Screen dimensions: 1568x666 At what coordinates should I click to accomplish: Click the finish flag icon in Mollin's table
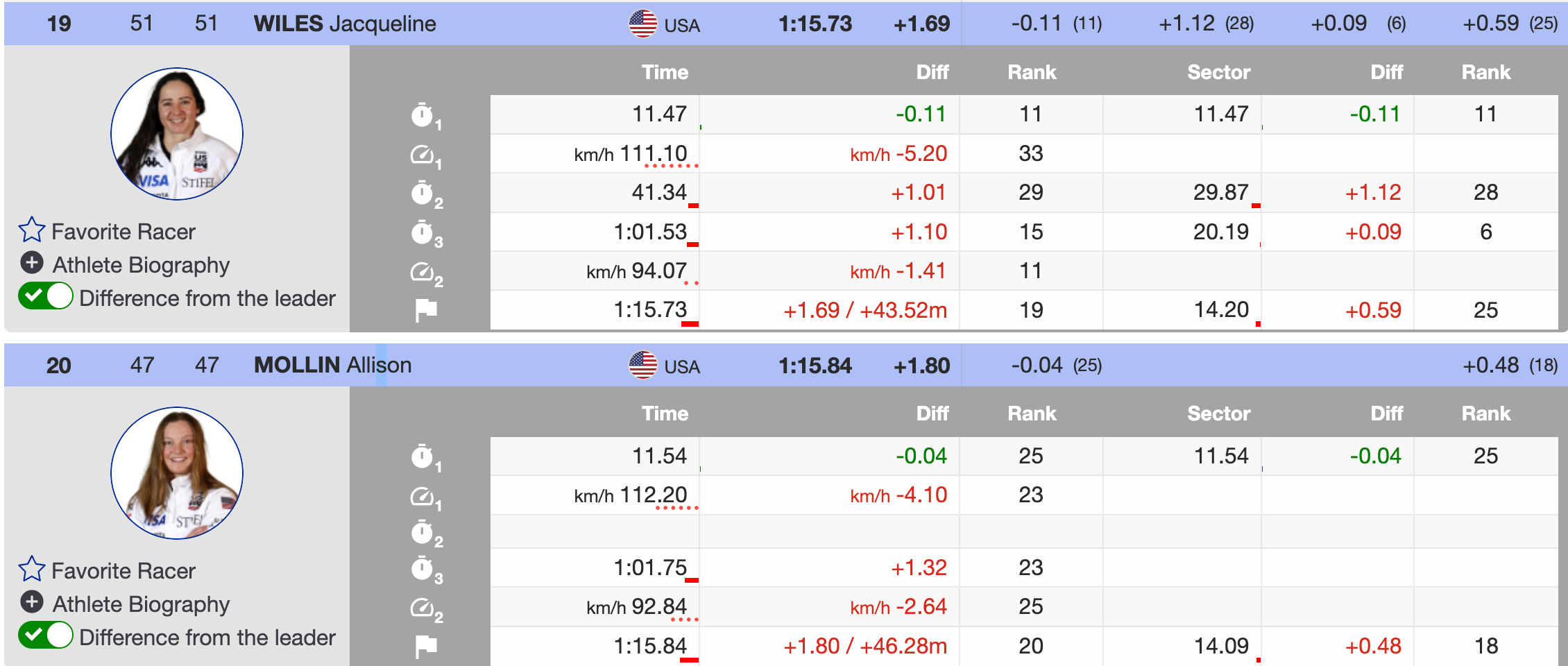[x=426, y=646]
